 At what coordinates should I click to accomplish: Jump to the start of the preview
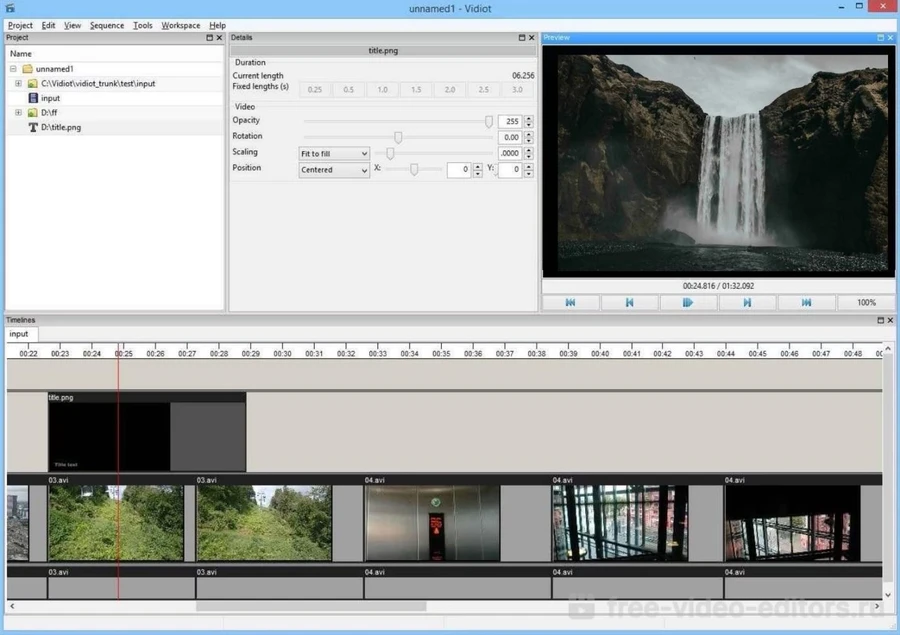pyautogui.click(x=570, y=302)
